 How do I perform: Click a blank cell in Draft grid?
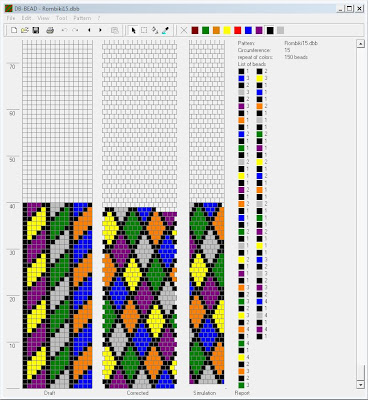pos(57,120)
